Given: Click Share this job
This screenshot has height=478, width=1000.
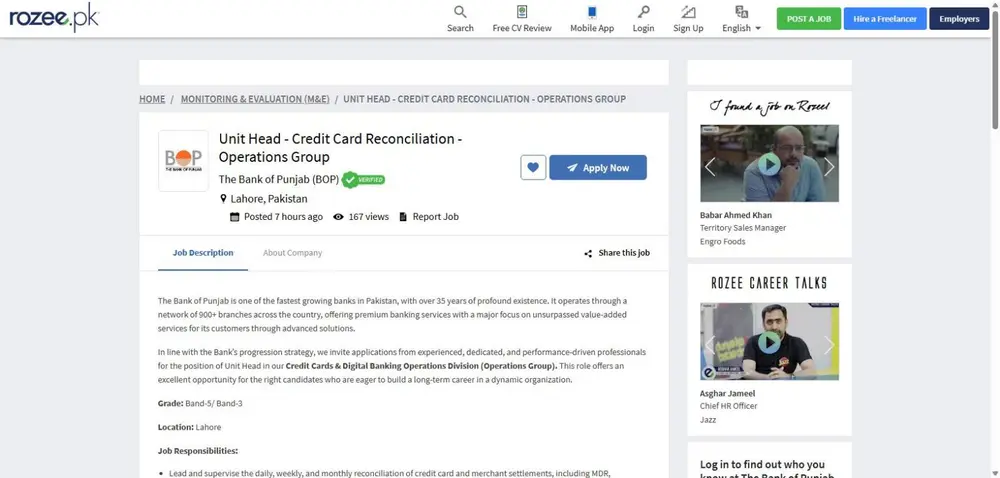Looking at the screenshot, I should tap(617, 253).
